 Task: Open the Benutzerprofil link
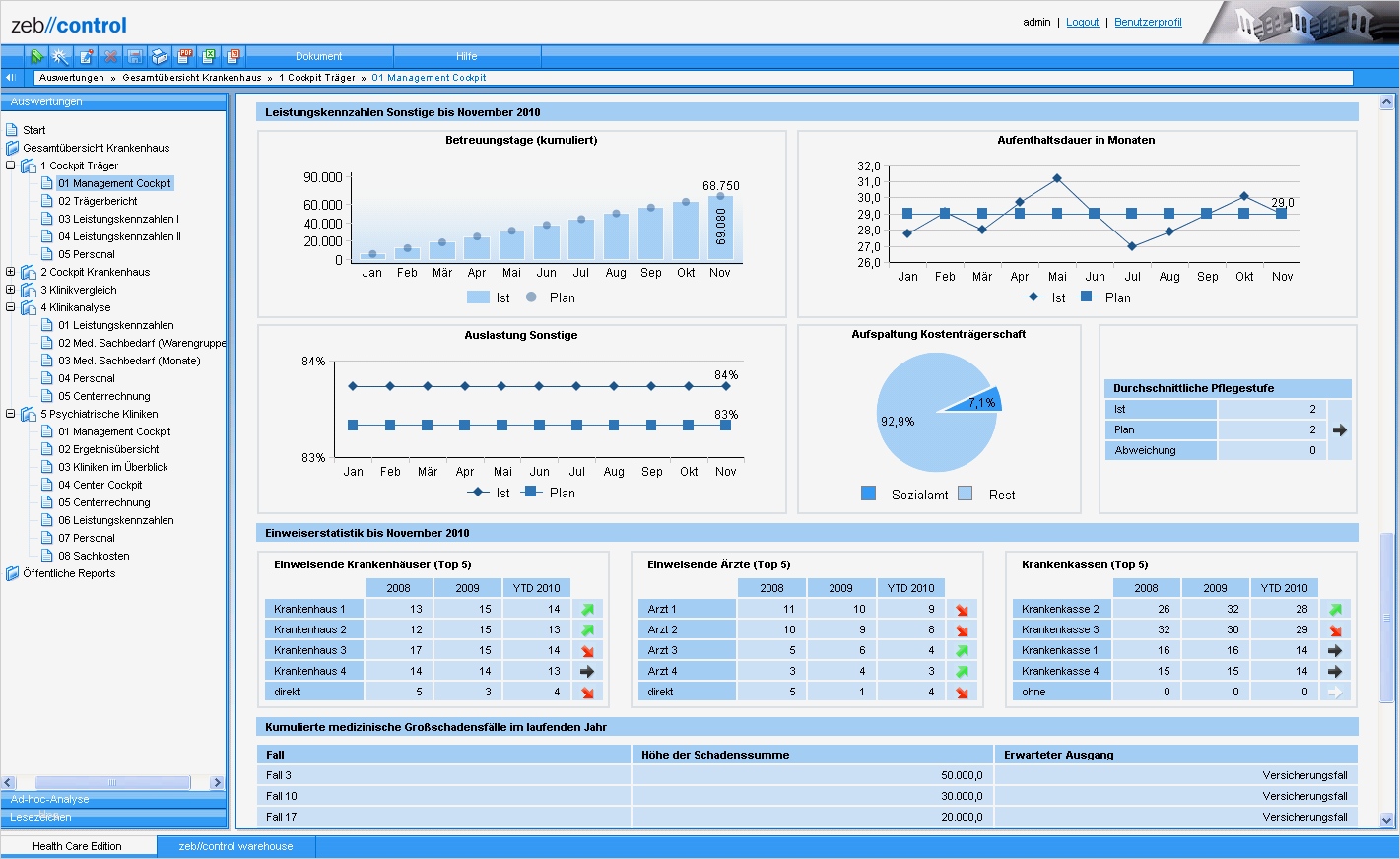[x=1148, y=22]
